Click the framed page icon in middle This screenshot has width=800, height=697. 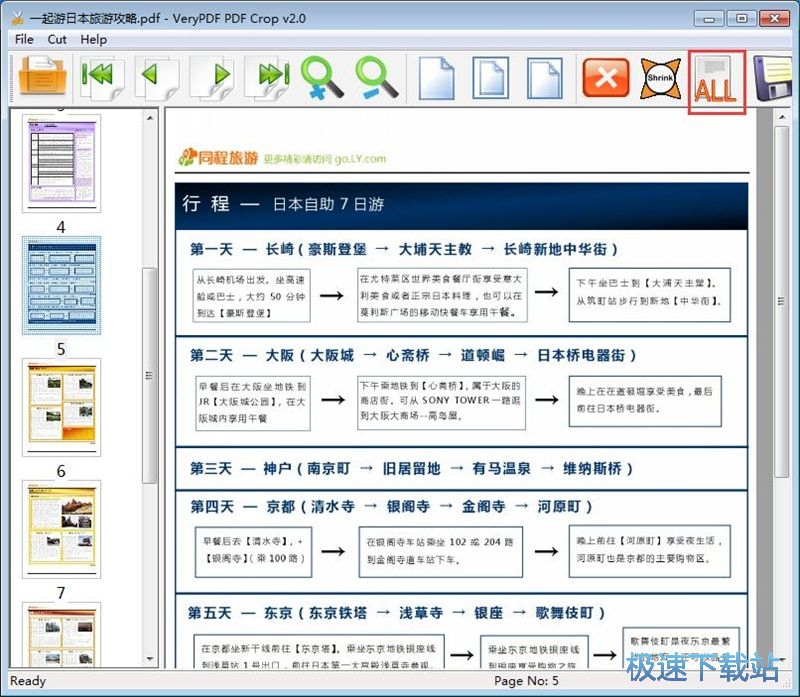coord(490,78)
